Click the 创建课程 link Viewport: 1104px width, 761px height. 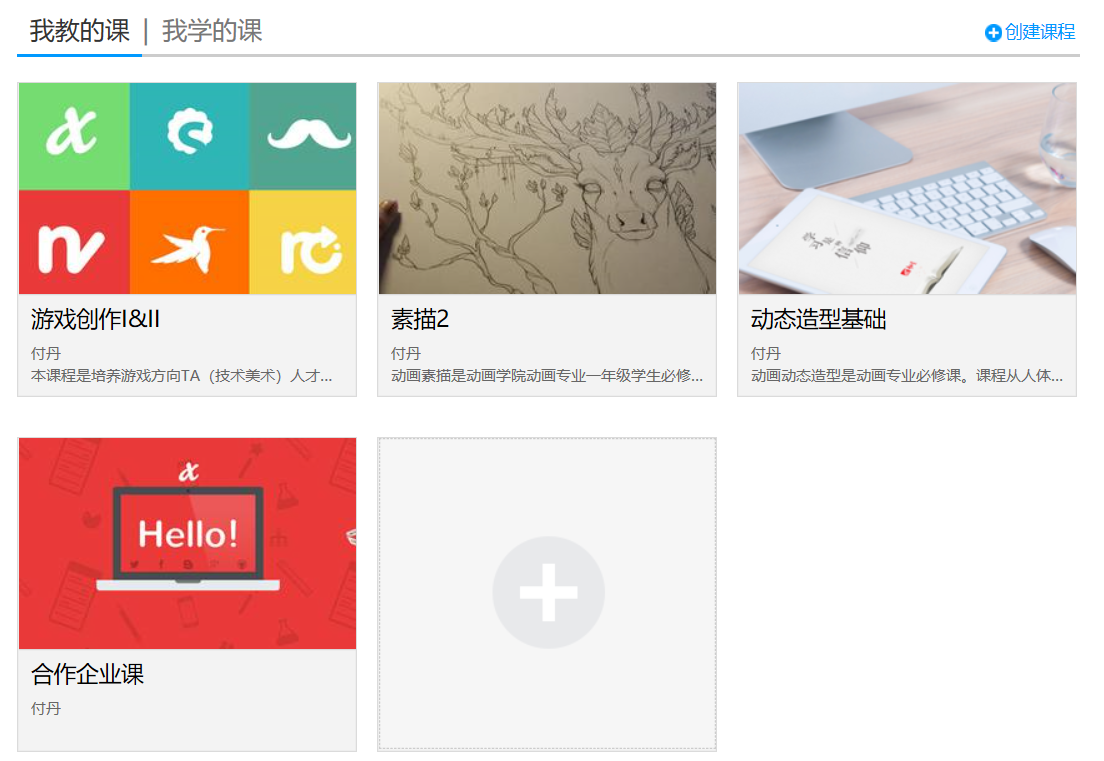(x=1040, y=32)
